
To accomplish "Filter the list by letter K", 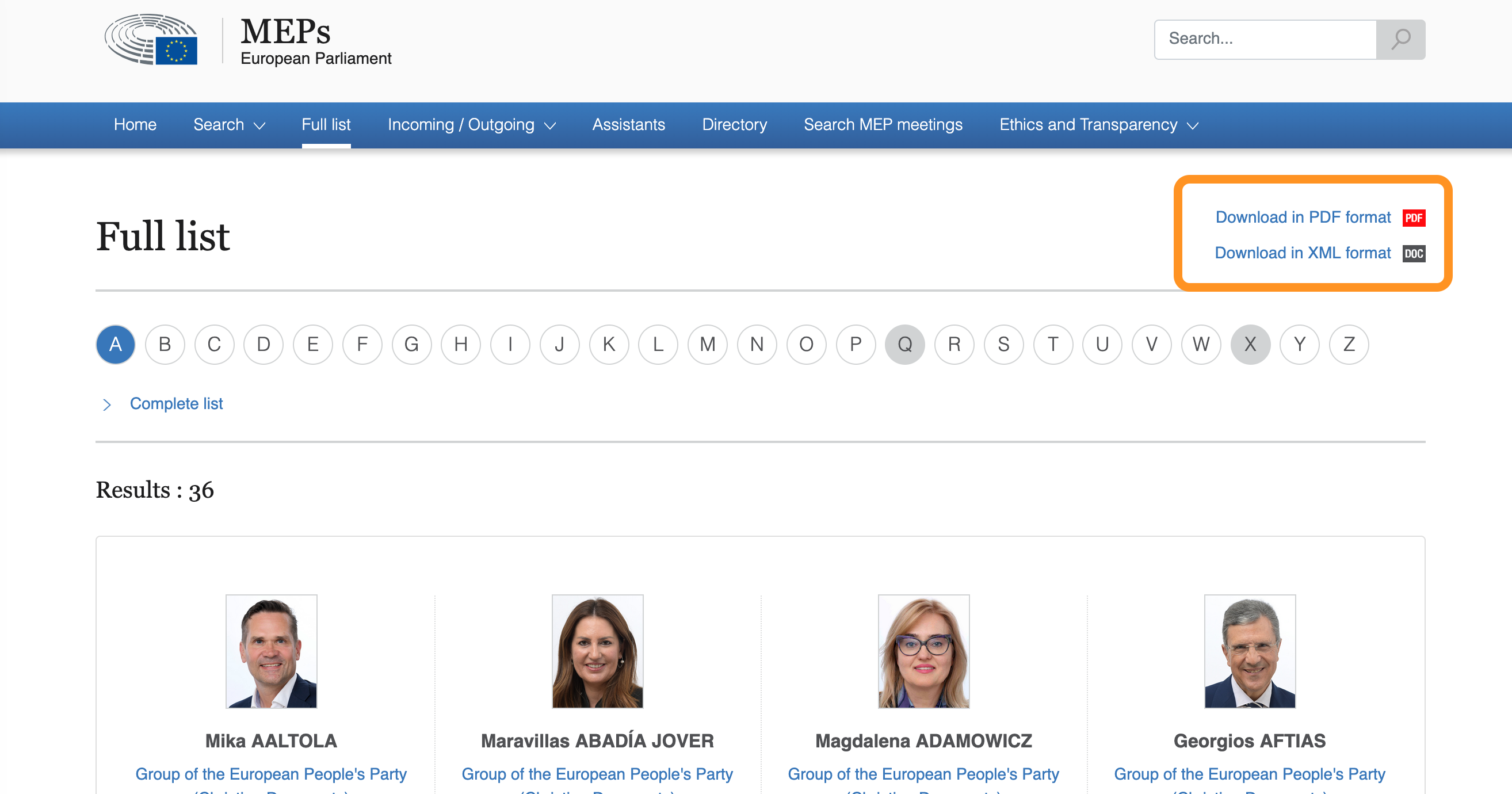I will tap(609, 345).
